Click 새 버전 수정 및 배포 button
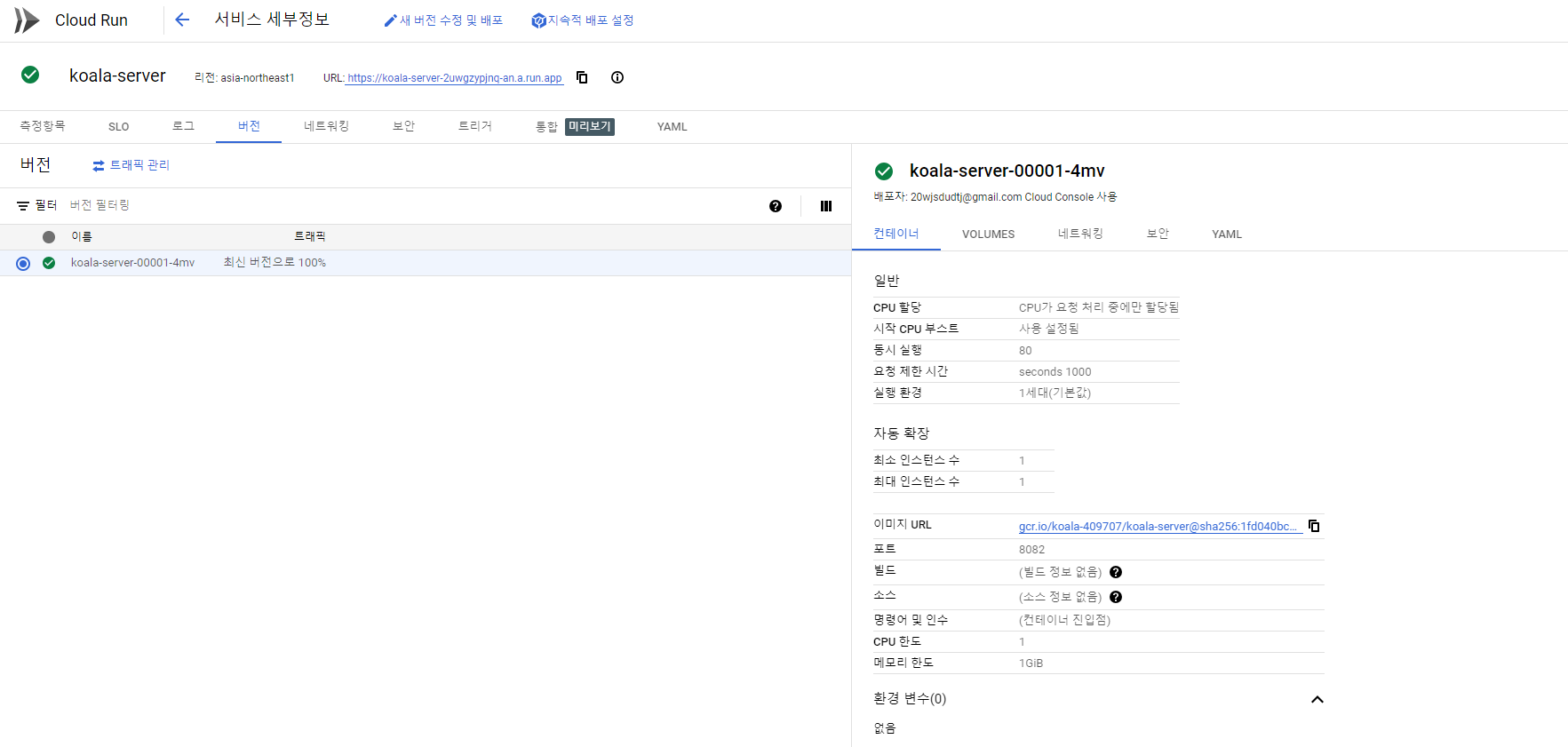 (443, 20)
